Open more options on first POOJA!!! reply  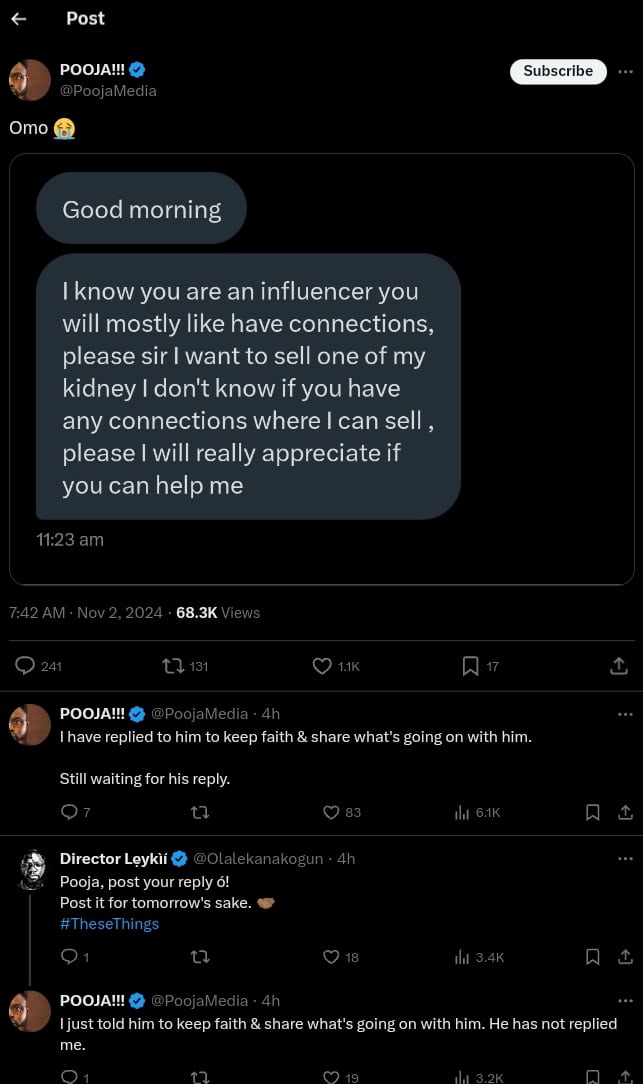[625, 714]
